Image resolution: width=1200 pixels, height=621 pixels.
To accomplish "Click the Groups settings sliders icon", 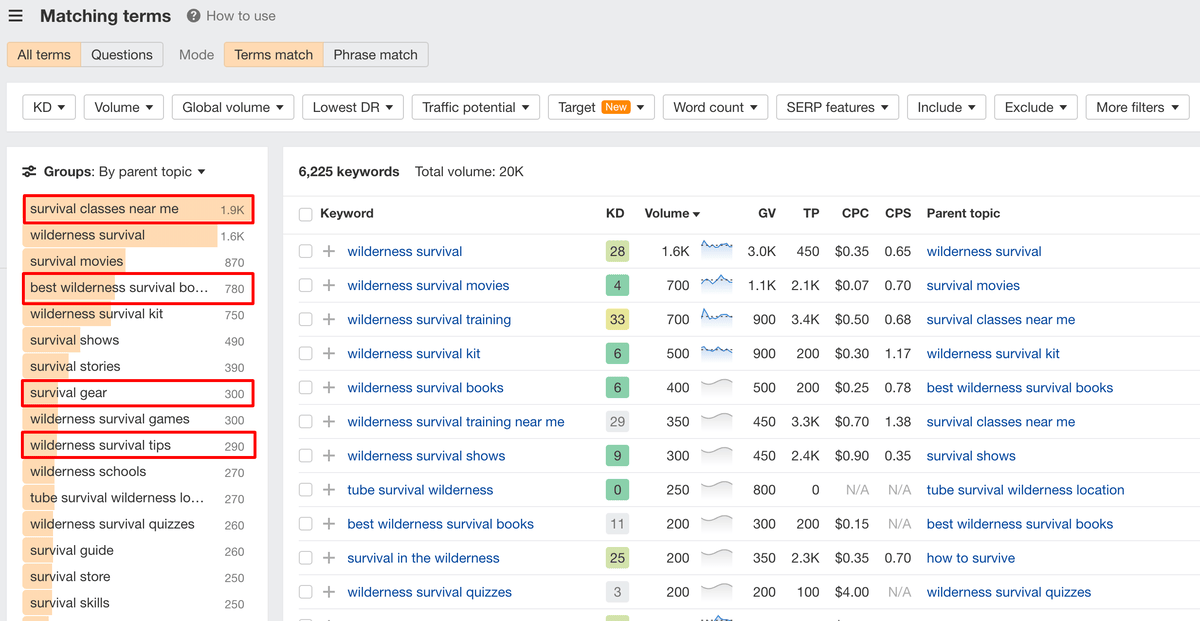I will (x=29, y=172).
